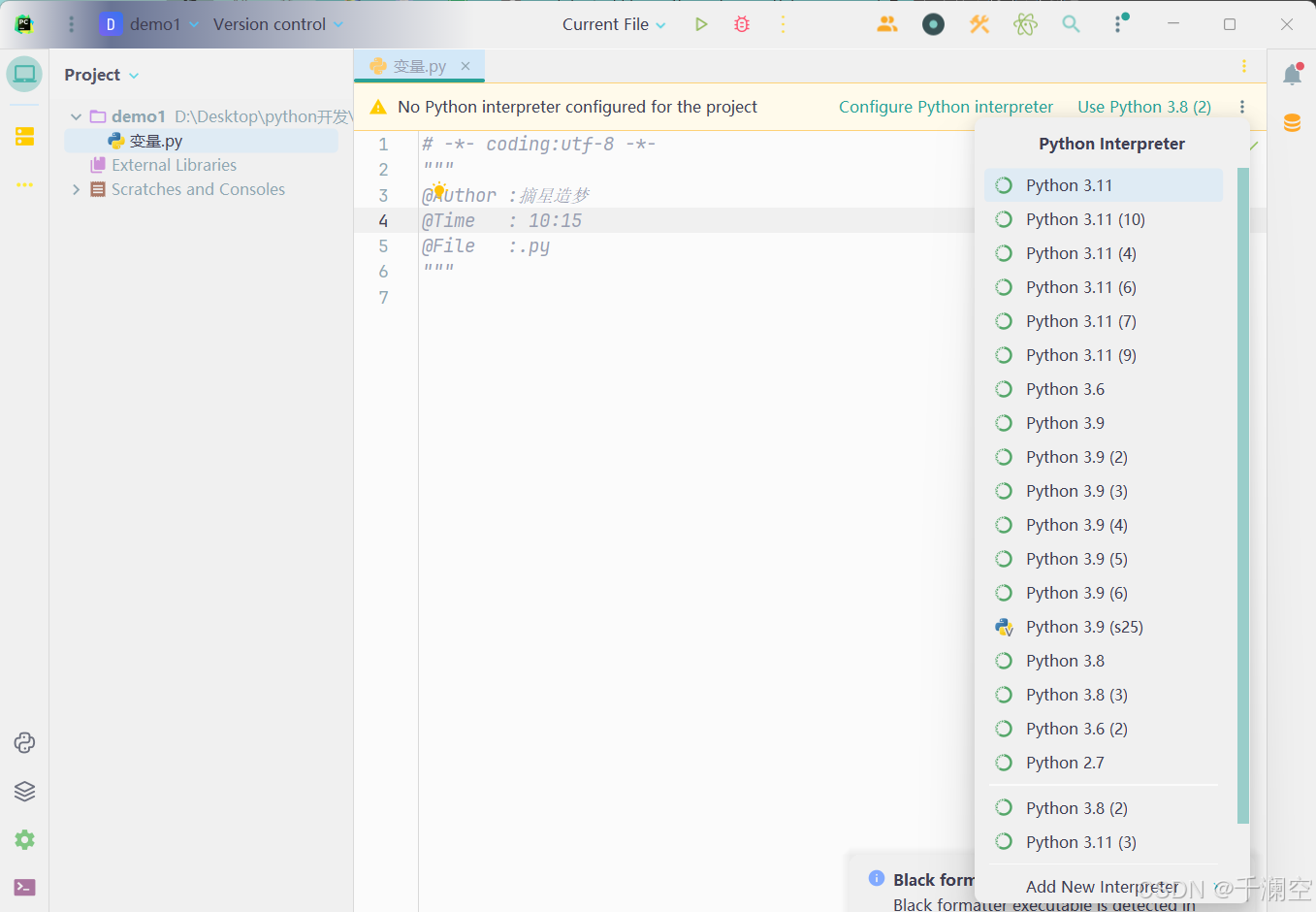Select Python 3.6 (2) interpreter
The image size is (1316, 912).
click(1104, 729)
